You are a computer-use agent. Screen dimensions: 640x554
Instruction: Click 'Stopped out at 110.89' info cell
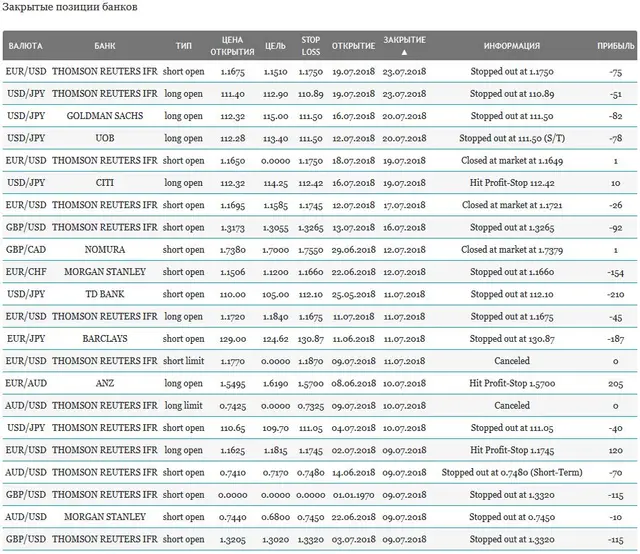[512, 94]
